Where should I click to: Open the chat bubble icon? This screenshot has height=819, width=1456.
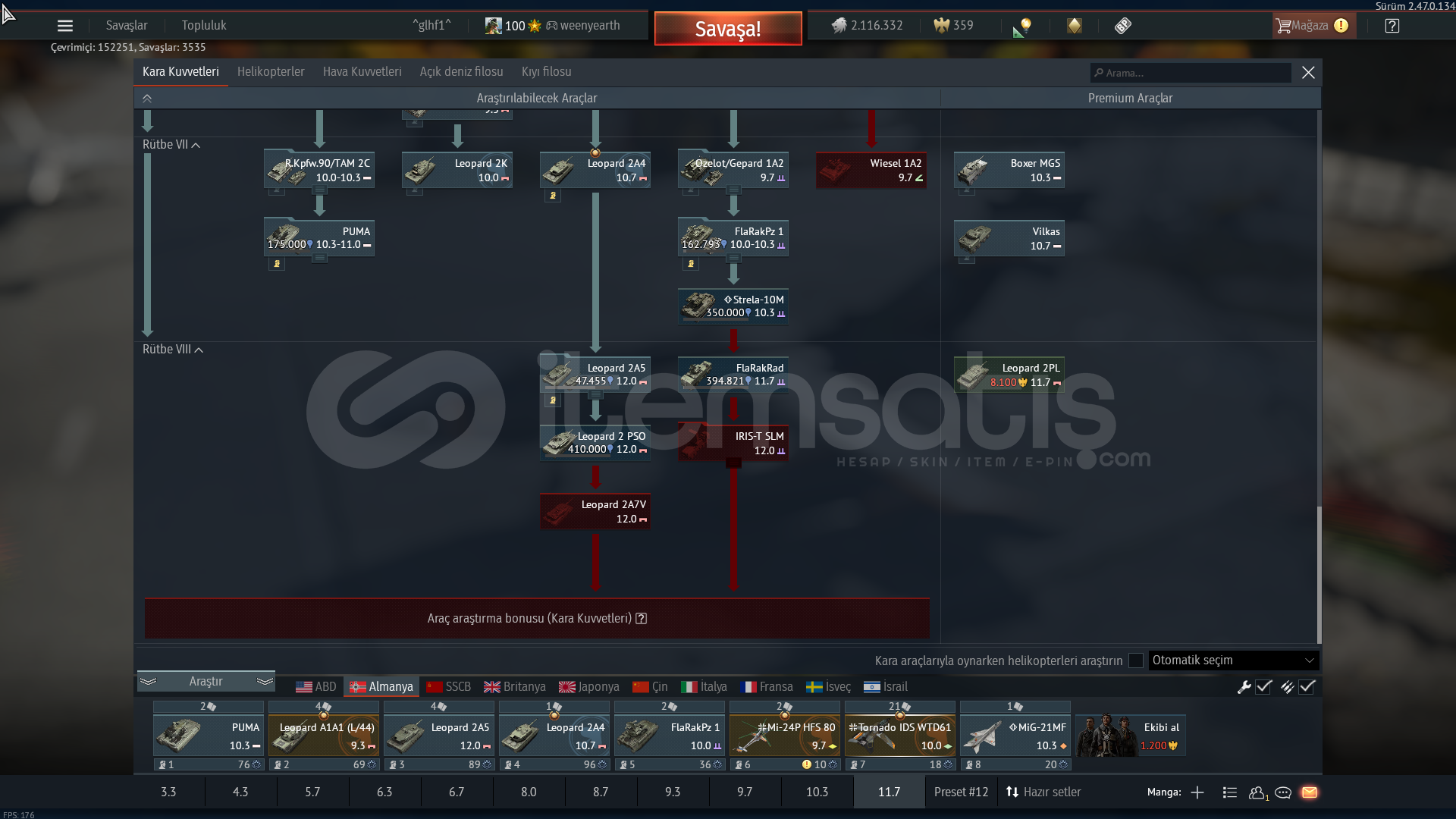(1283, 792)
